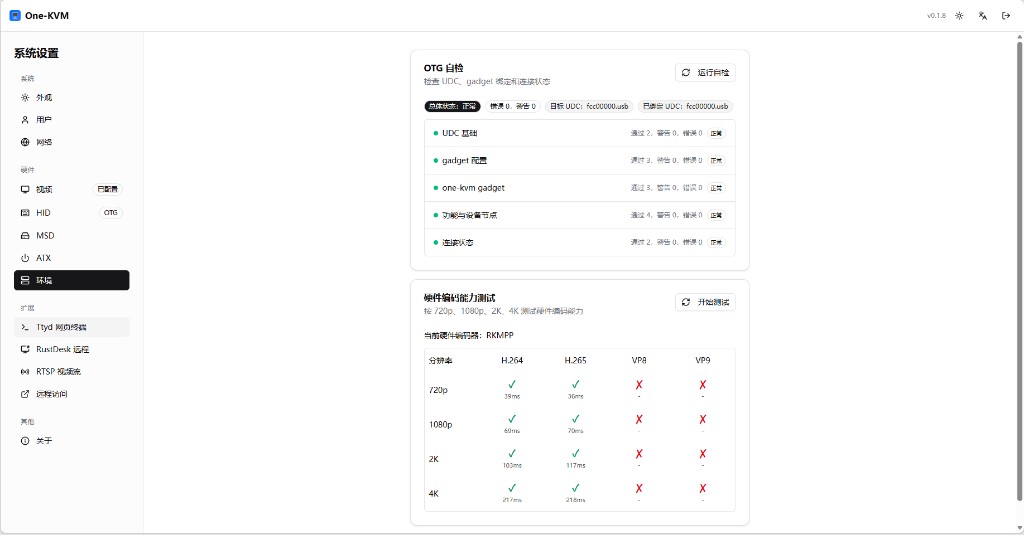Image resolution: width=1024 pixels, height=535 pixels.
Task: Open the language switcher icon
Action: pyautogui.click(x=983, y=16)
